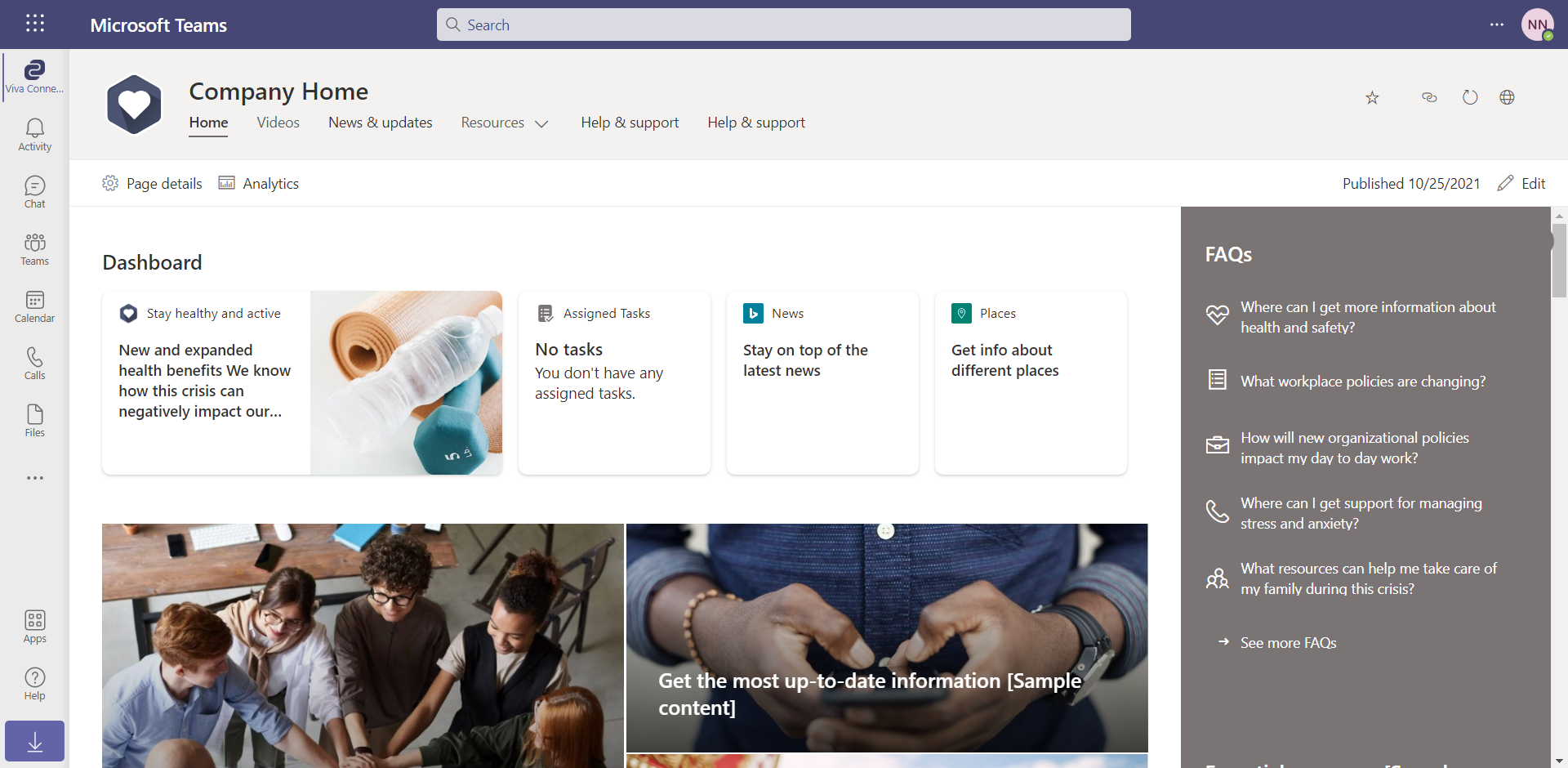Image resolution: width=1568 pixels, height=768 pixels.
Task: Open the Activity feed in the sidebar
Action: (x=34, y=134)
